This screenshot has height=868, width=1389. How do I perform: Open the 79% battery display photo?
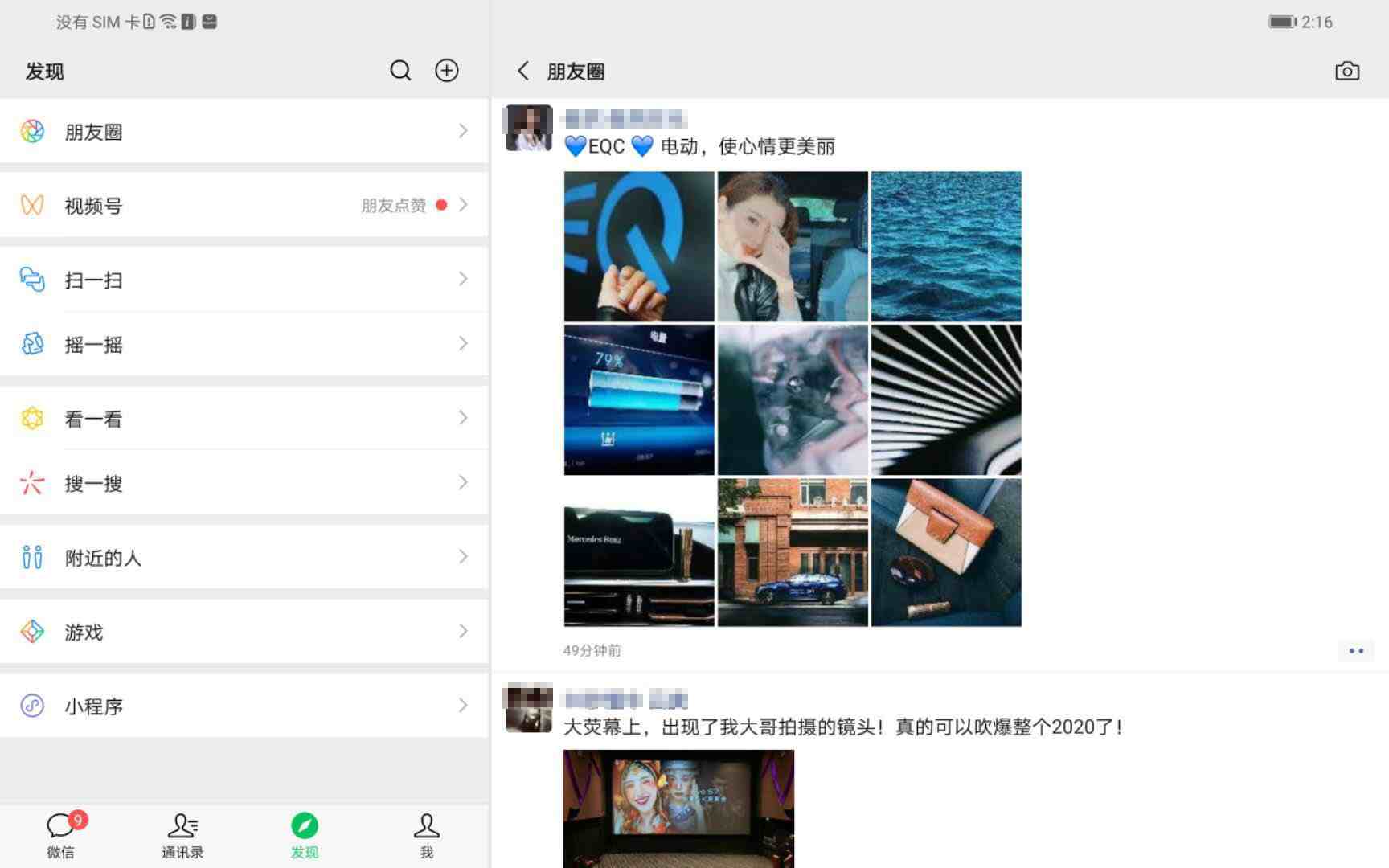tap(639, 399)
